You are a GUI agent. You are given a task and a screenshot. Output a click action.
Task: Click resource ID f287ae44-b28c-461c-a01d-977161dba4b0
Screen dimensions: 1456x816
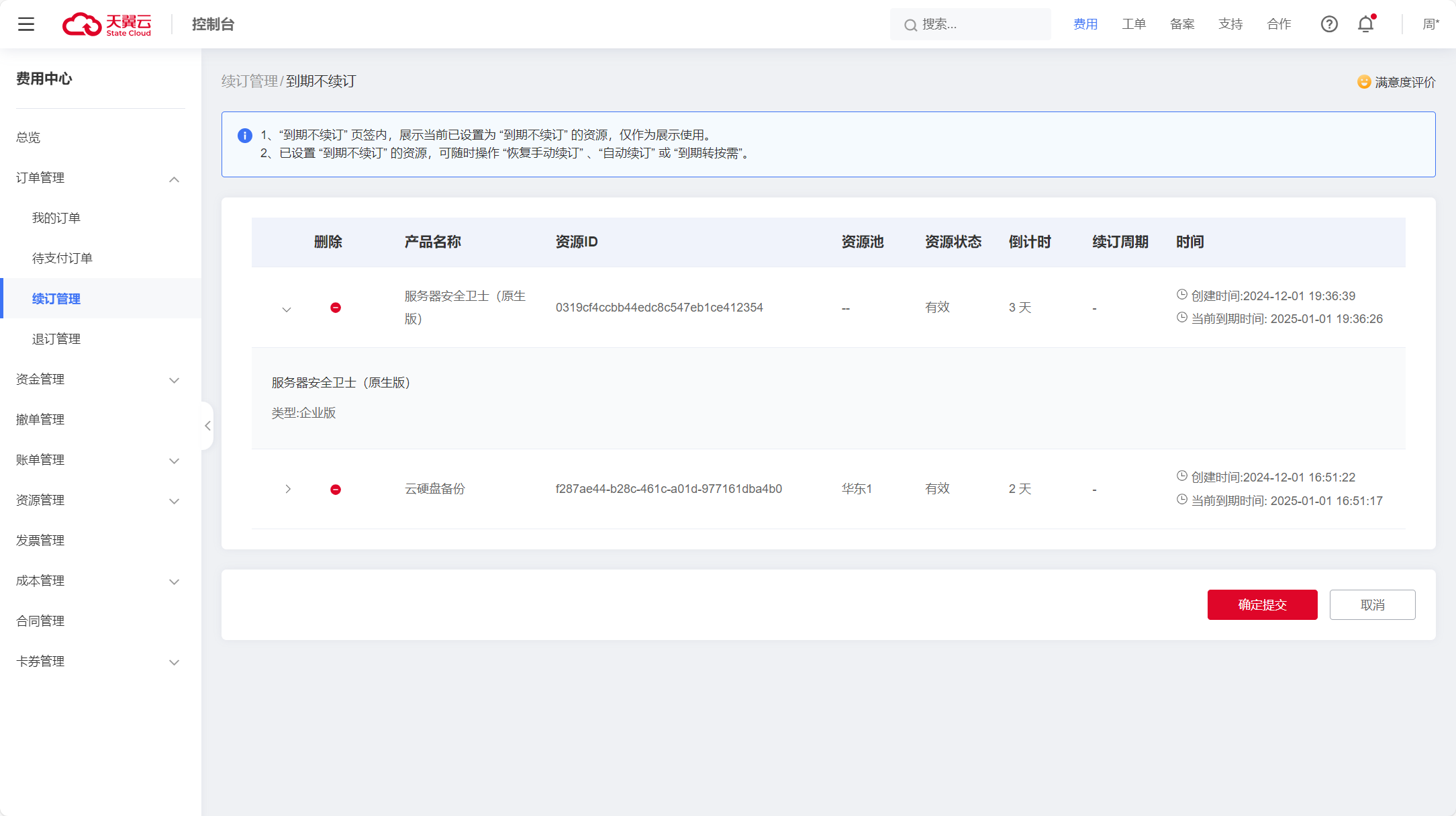pyautogui.click(x=669, y=489)
